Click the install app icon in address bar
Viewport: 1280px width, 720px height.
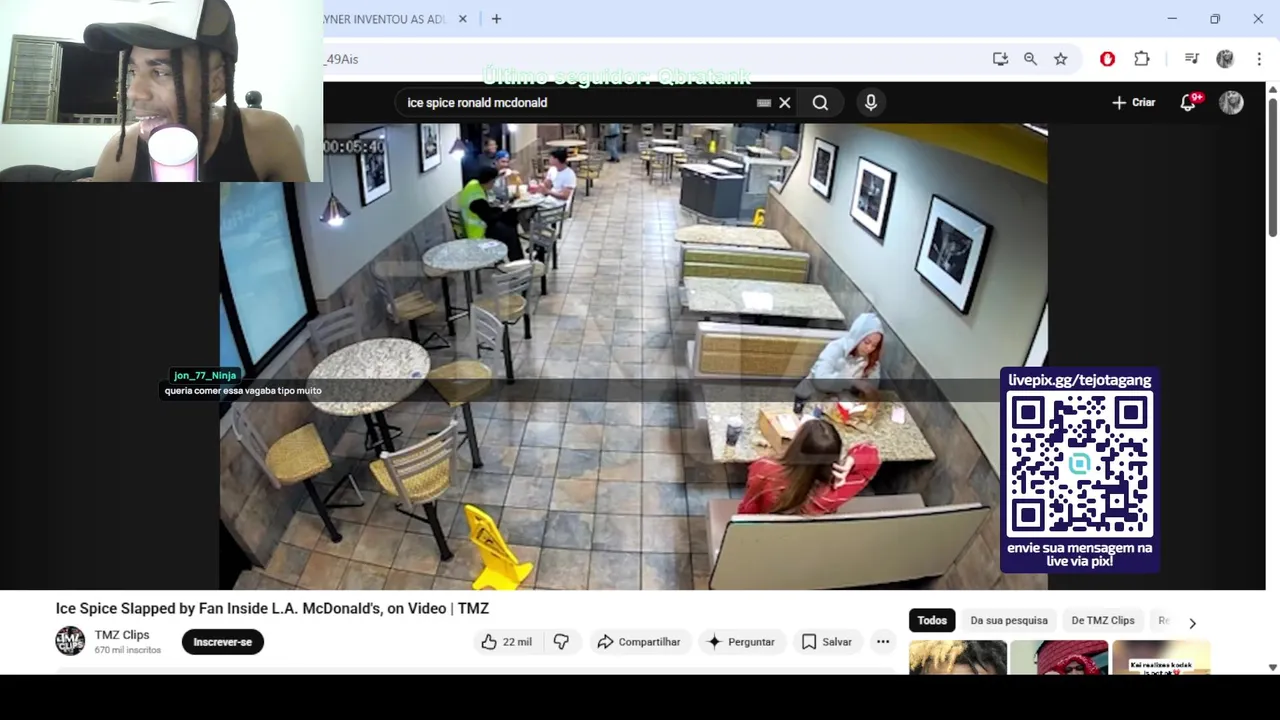click(1000, 59)
